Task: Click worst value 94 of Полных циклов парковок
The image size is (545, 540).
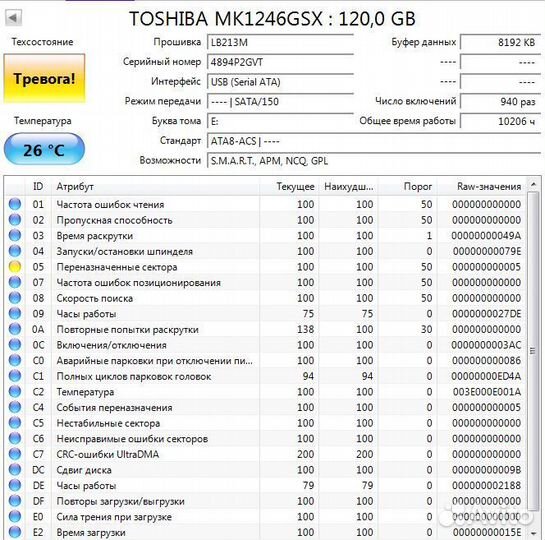Action: coord(367,376)
